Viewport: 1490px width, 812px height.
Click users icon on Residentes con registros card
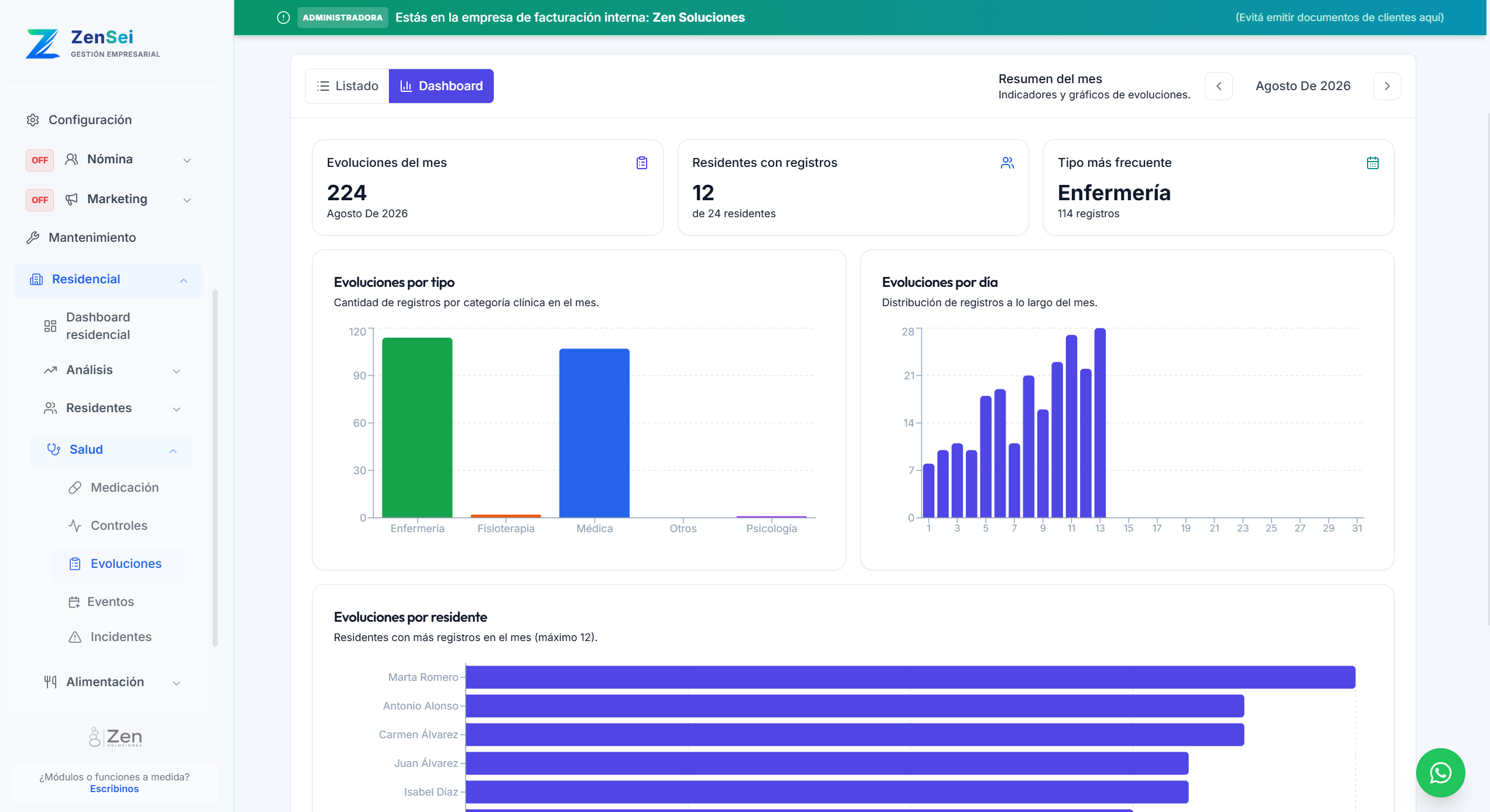(1007, 163)
